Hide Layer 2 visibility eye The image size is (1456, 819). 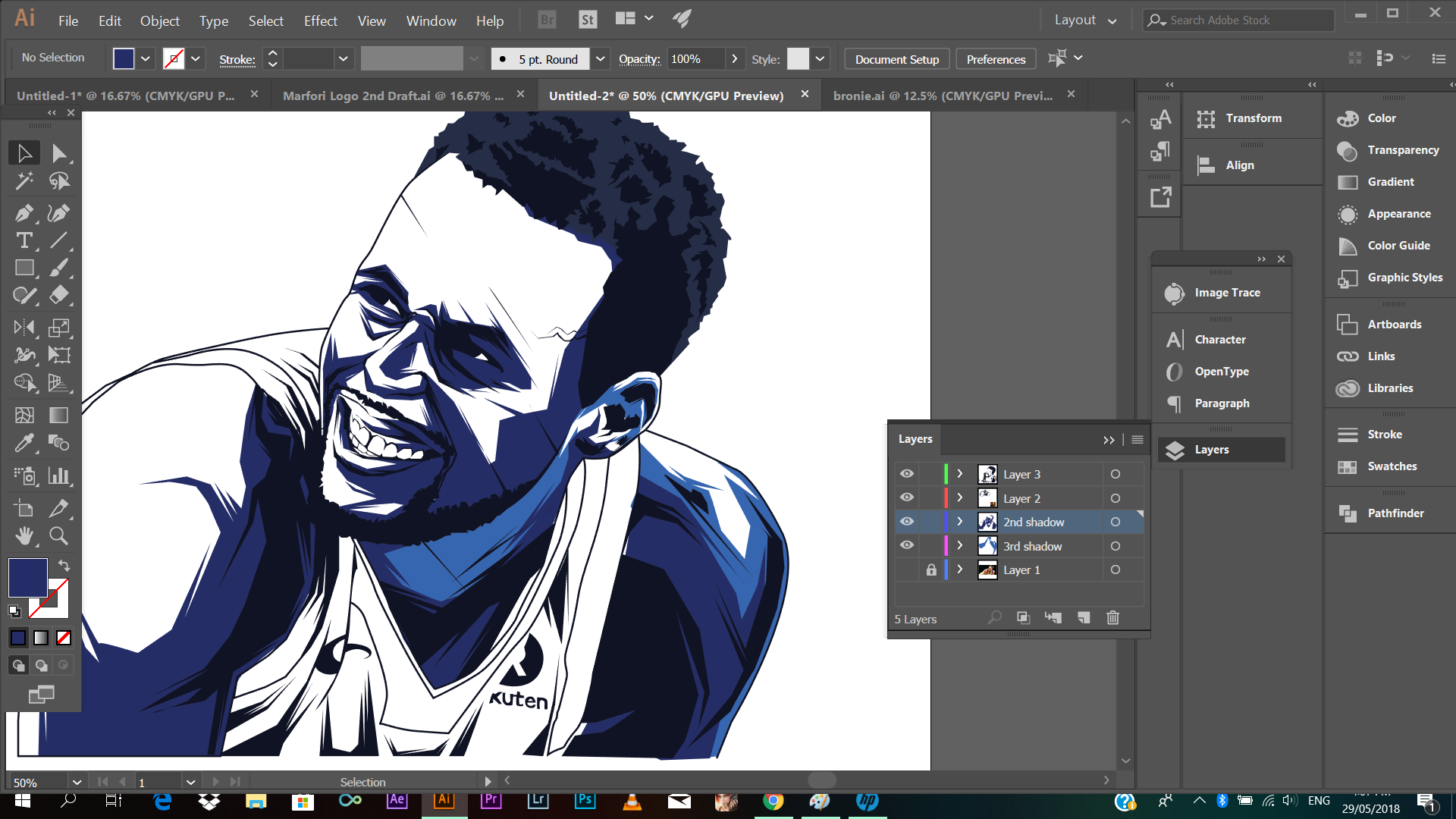pyautogui.click(x=907, y=498)
